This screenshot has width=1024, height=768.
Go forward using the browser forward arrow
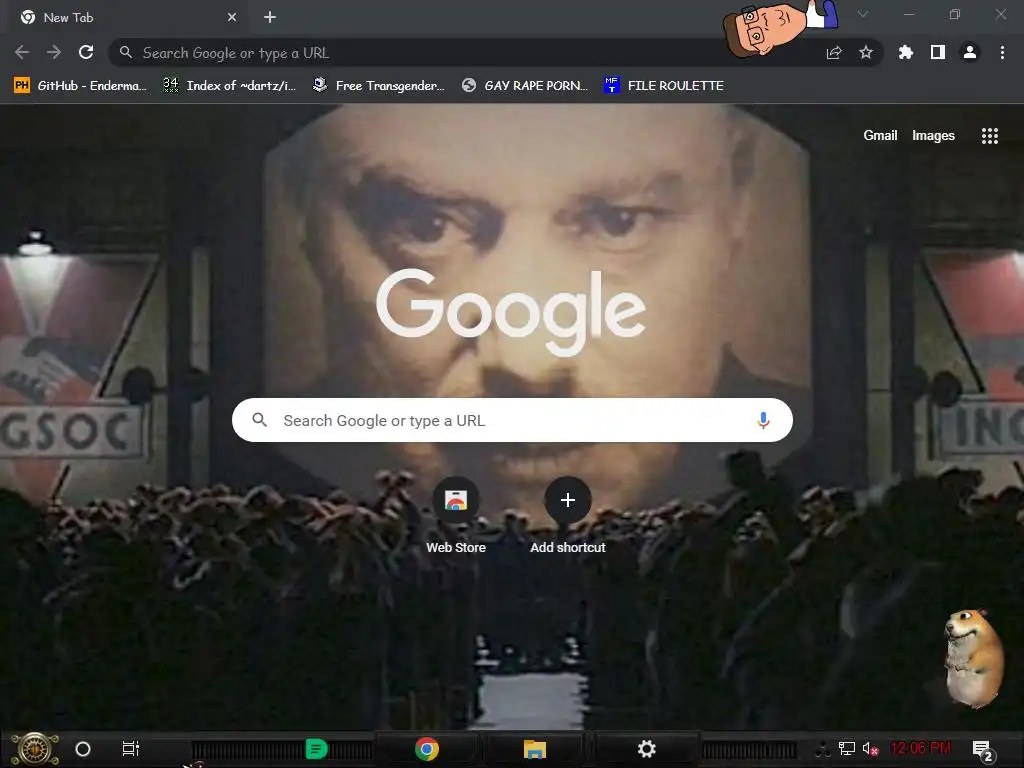(x=54, y=52)
